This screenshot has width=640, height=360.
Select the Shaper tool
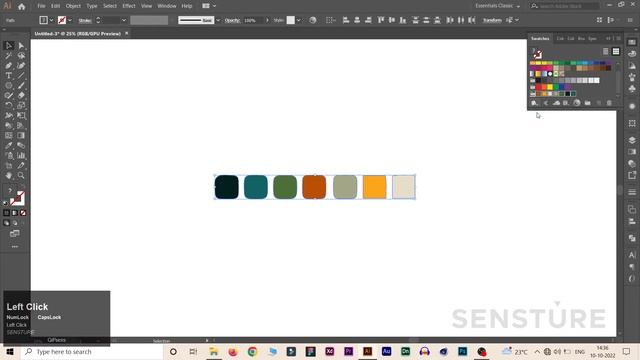[9, 96]
